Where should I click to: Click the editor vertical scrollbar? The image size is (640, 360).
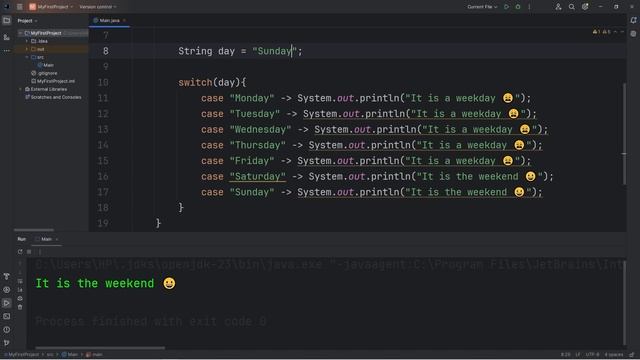tap(624, 134)
